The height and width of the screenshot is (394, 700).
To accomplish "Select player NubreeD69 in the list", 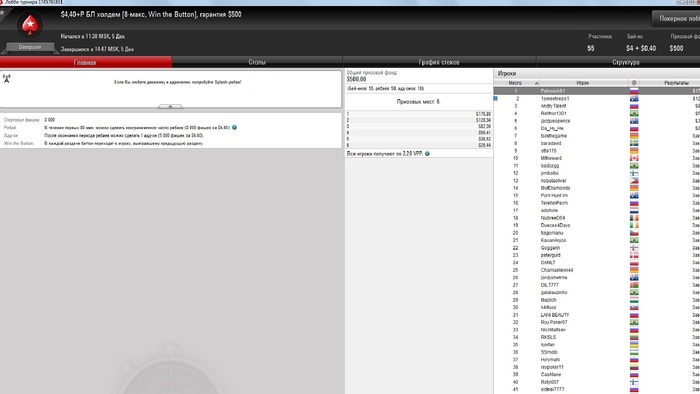I will [597, 218].
